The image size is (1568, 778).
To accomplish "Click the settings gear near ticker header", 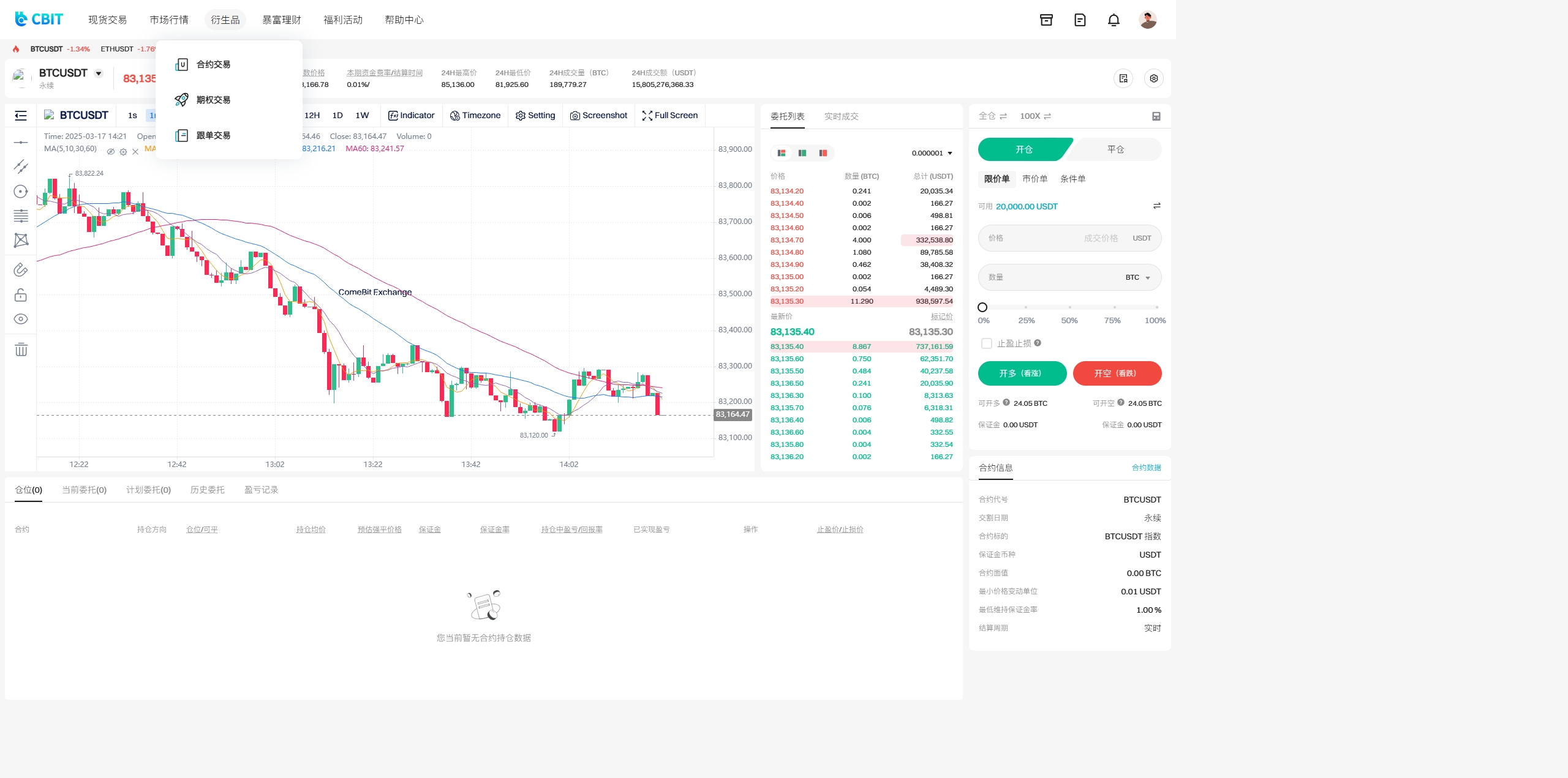I will tap(1154, 78).
